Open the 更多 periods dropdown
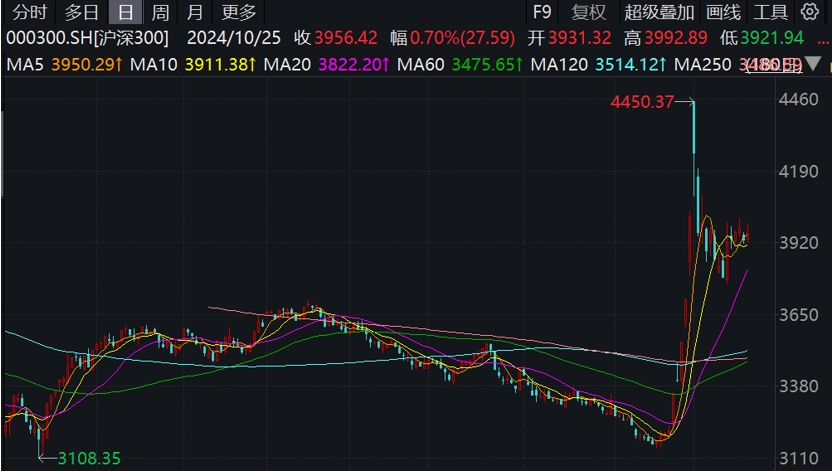Viewport: 832px width, 472px height. 239,12
